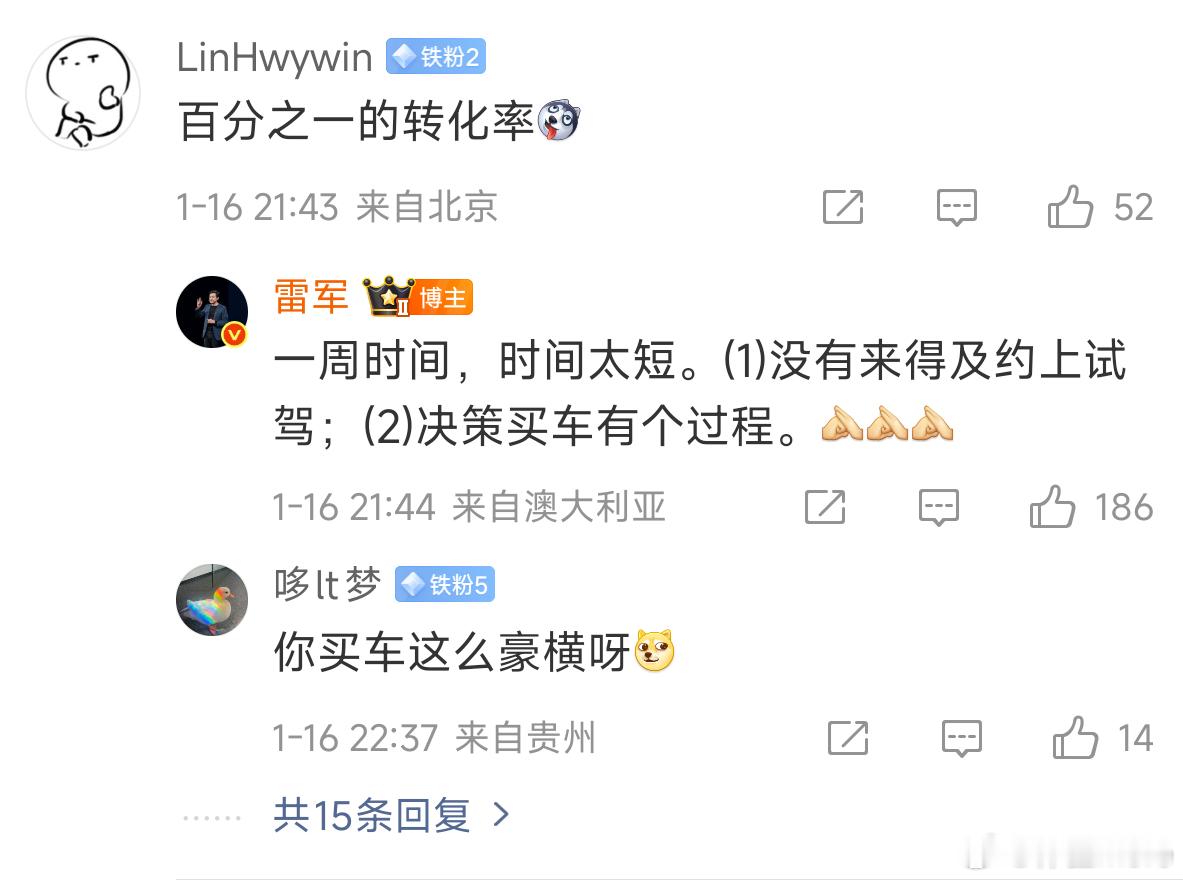This screenshot has height=881, width=1183.
Task: Tap the 铁粉2 fan badge
Action: (x=435, y=57)
